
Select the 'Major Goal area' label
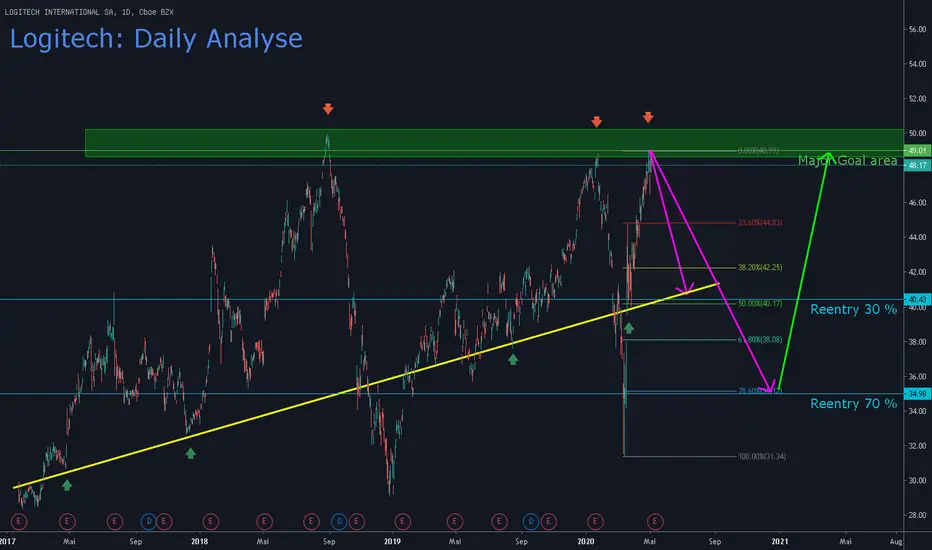click(848, 161)
